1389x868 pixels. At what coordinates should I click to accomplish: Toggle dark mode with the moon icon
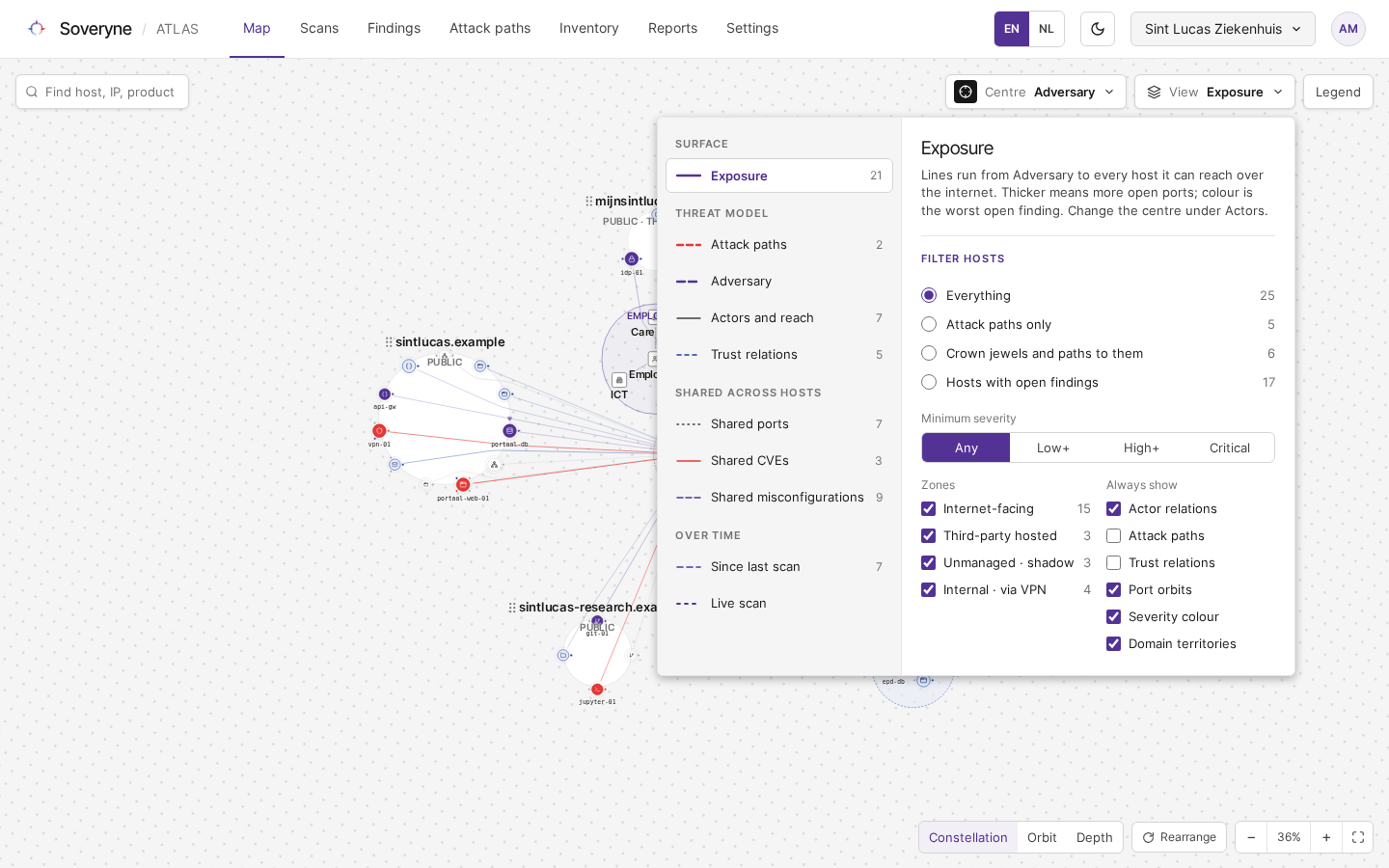point(1098,29)
